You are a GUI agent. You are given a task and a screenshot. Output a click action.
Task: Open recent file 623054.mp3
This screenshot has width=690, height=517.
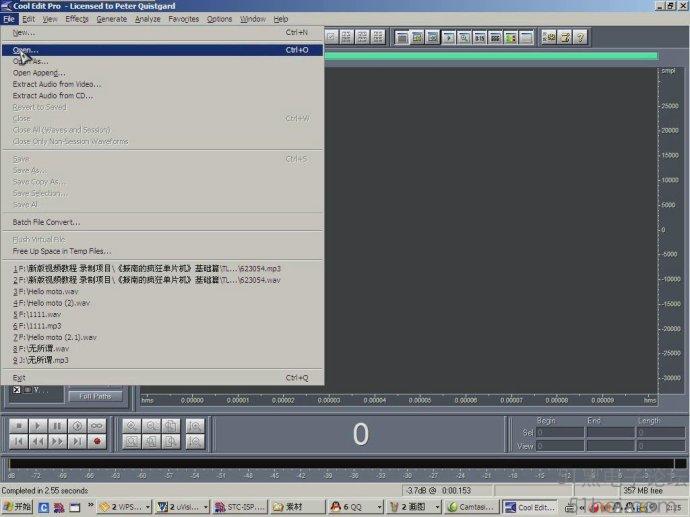(162, 268)
